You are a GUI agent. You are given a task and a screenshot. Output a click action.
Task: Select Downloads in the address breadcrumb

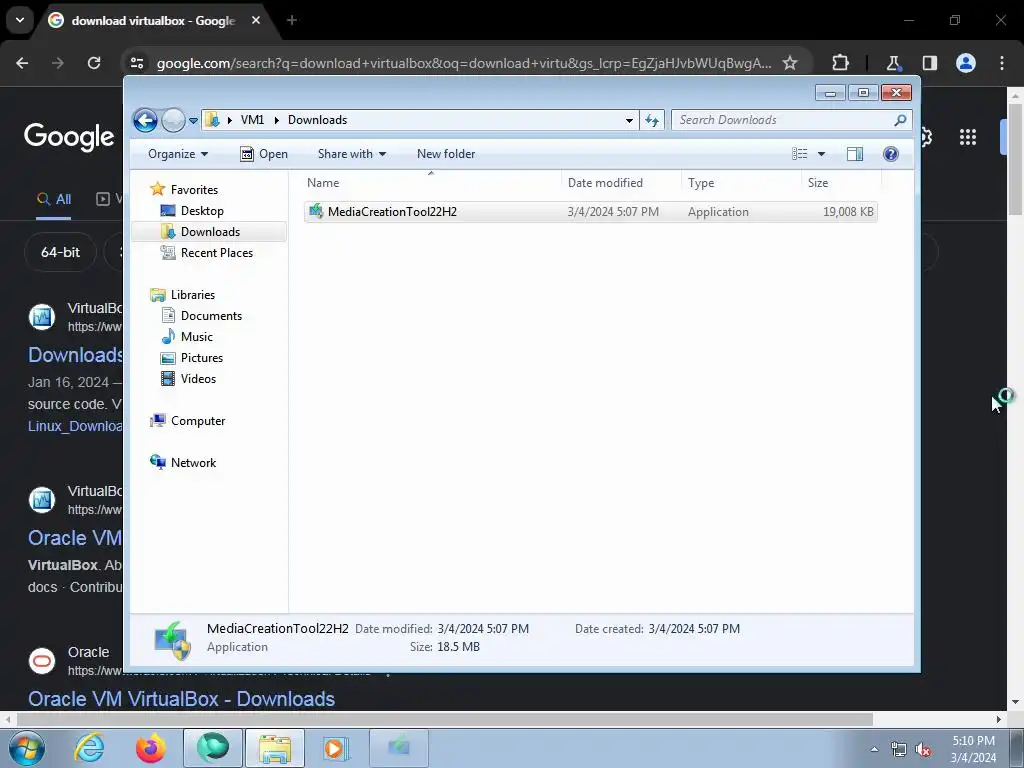tap(317, 120)
